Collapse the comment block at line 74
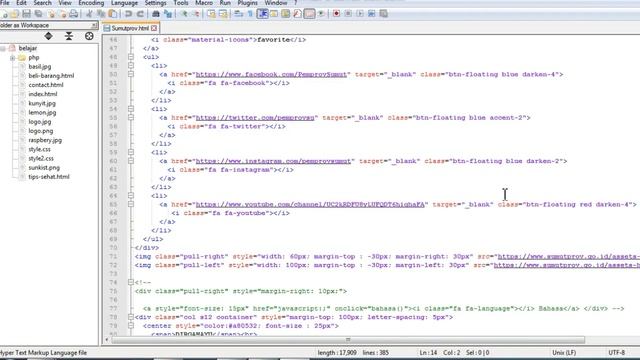 click(131, 282)
